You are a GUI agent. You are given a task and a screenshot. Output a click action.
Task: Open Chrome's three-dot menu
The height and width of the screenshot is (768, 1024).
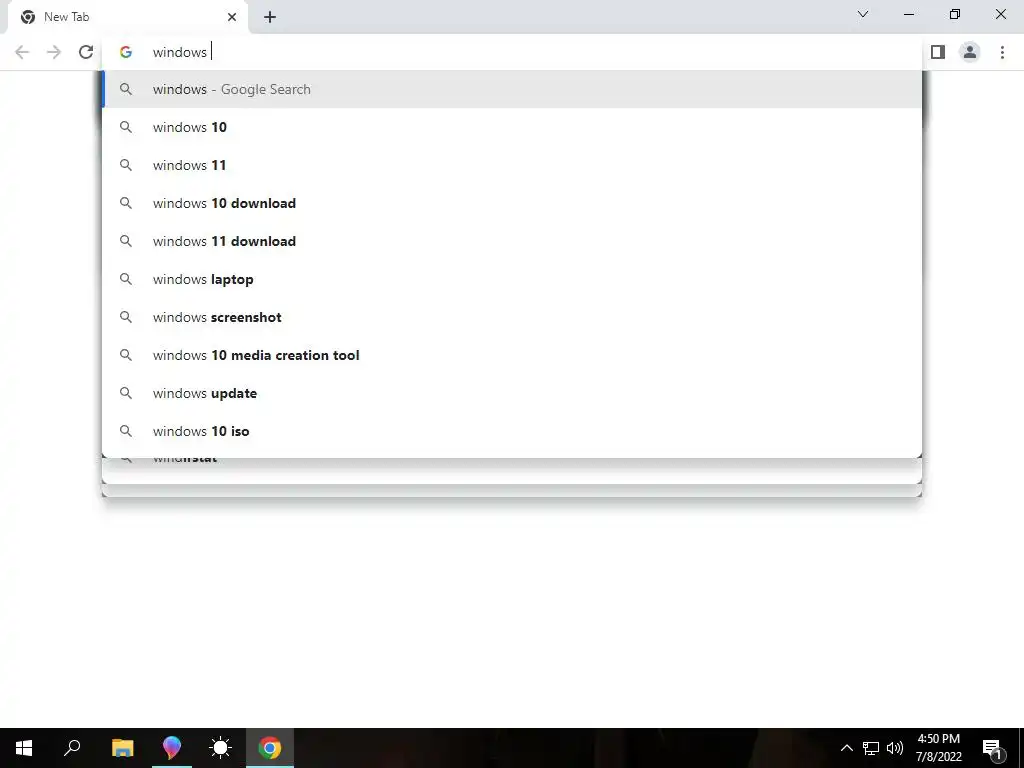(1002, 52)
